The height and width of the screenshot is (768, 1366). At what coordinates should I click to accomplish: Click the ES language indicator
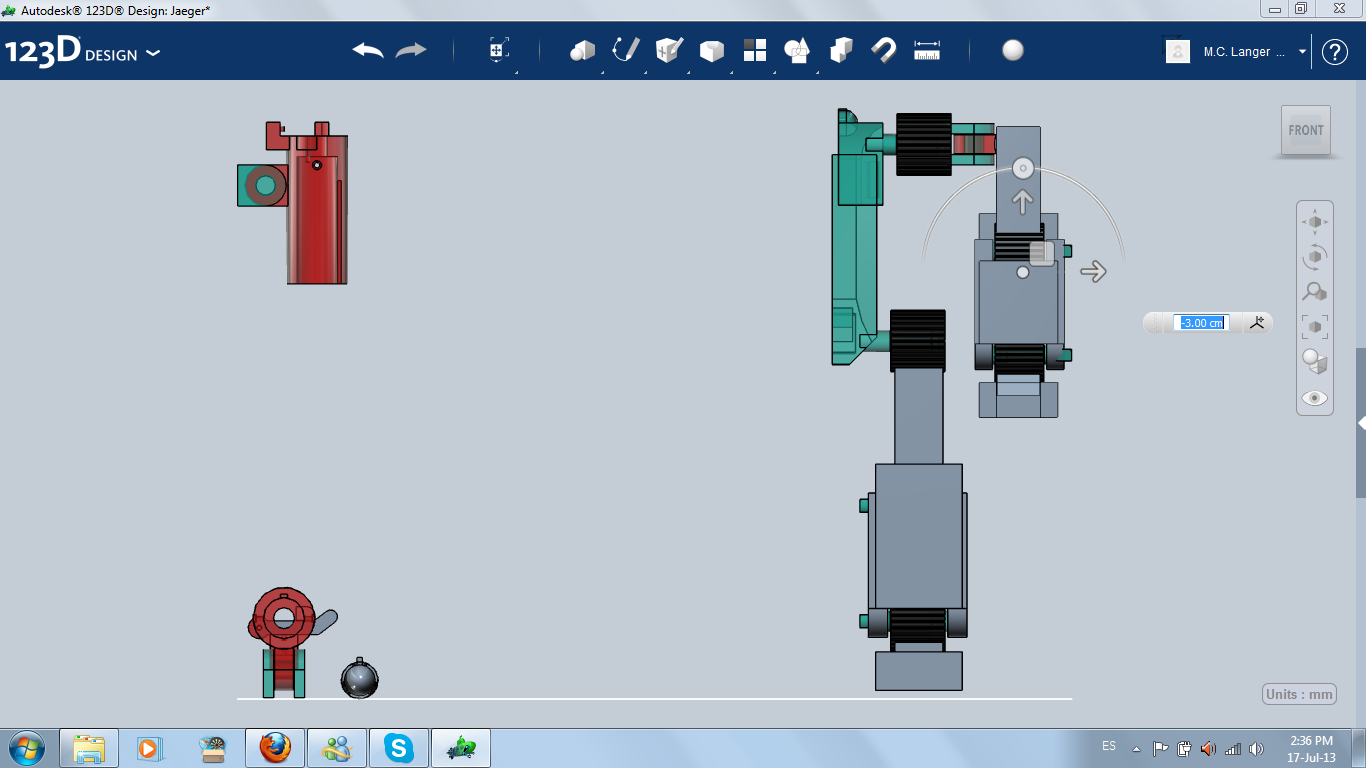pos(1109,746)
